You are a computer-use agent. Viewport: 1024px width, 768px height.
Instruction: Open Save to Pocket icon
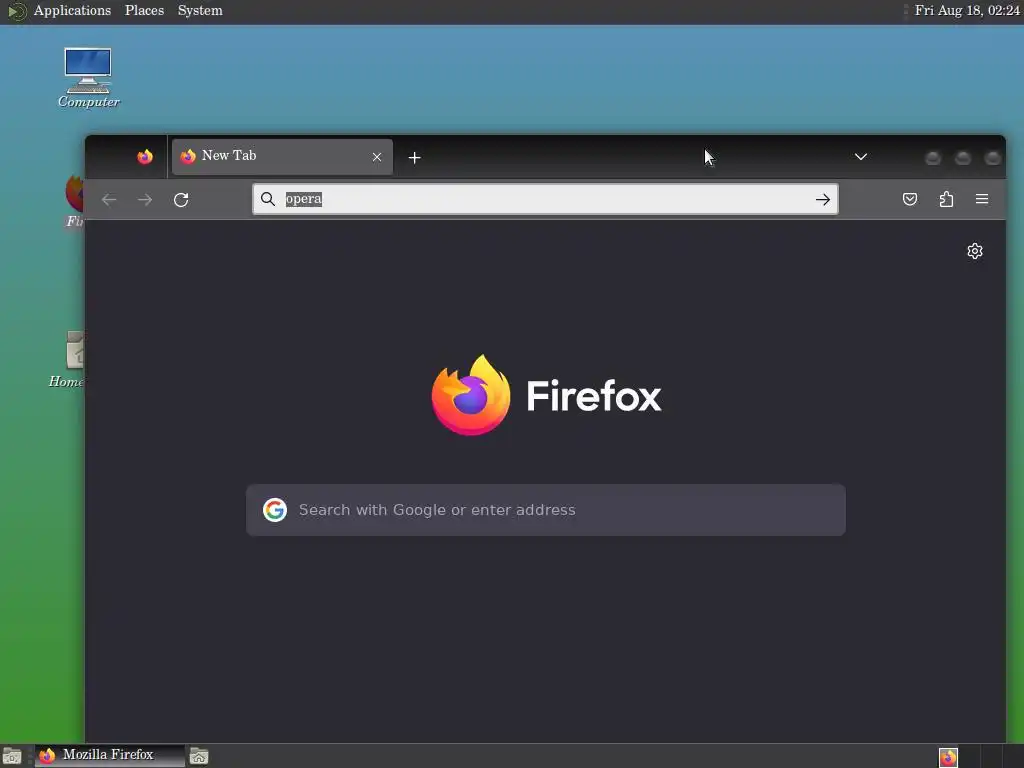tap(910, 199)
